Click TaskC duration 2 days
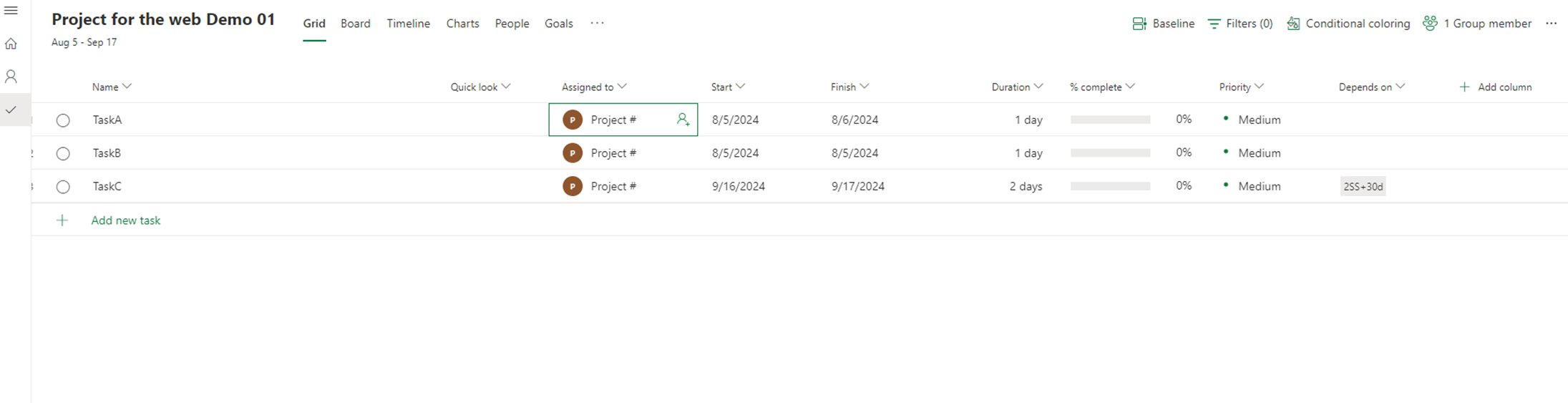Viewport: 1568px width, 403px height. (1026, 186)
